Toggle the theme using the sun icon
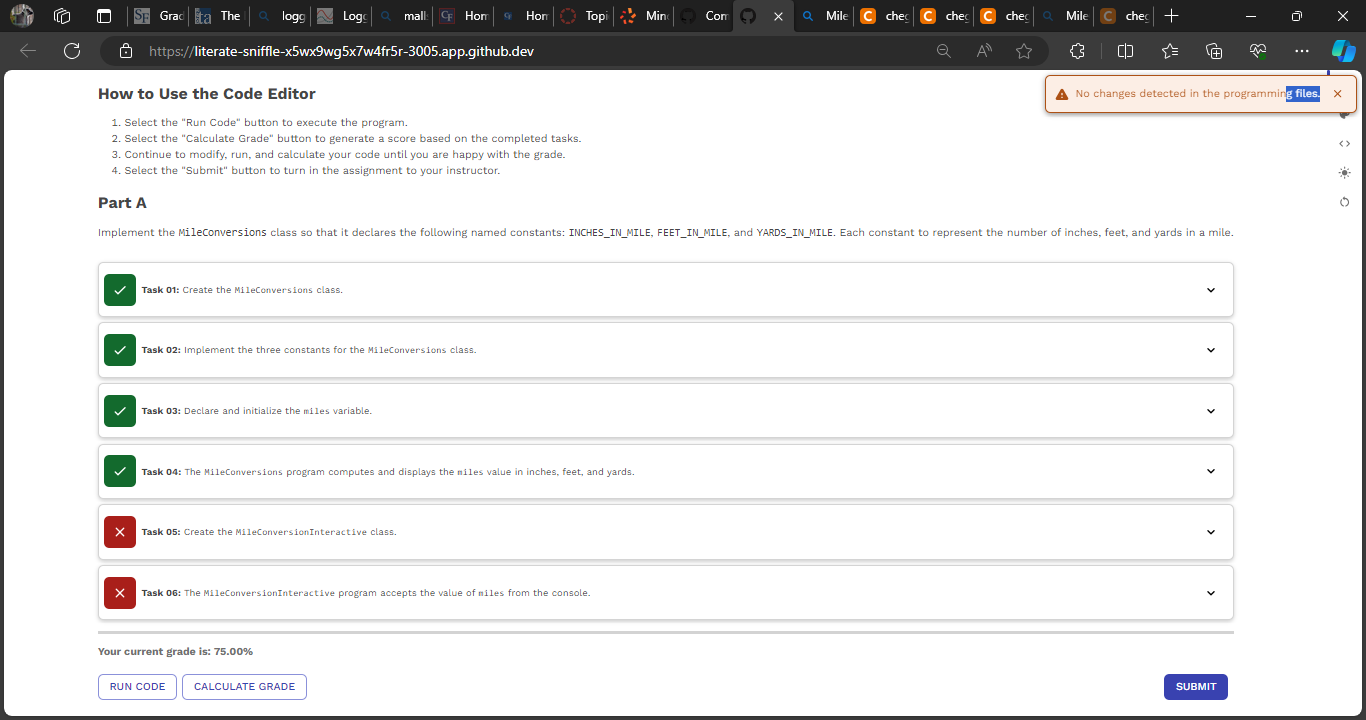 point(1344,172)
